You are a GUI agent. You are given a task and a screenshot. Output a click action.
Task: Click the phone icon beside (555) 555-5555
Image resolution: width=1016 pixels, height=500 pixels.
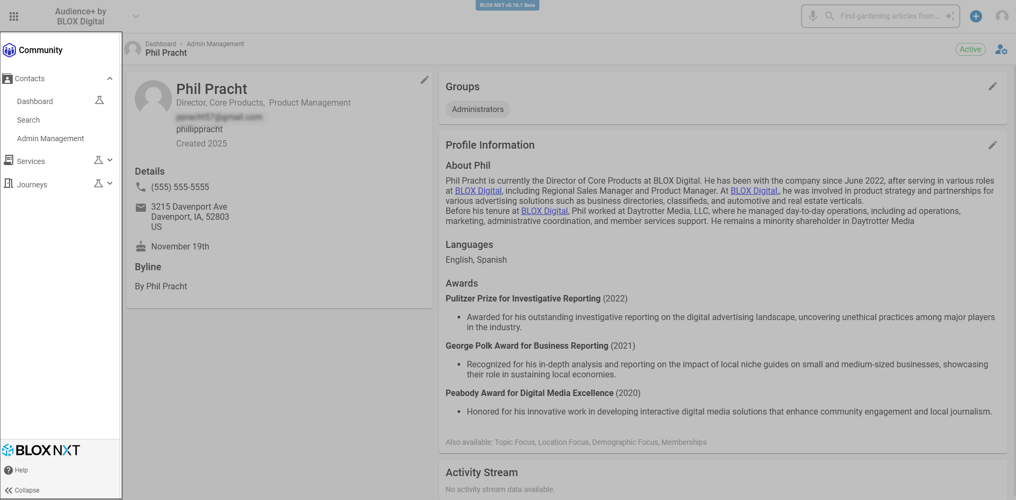(x=141, y=187)
